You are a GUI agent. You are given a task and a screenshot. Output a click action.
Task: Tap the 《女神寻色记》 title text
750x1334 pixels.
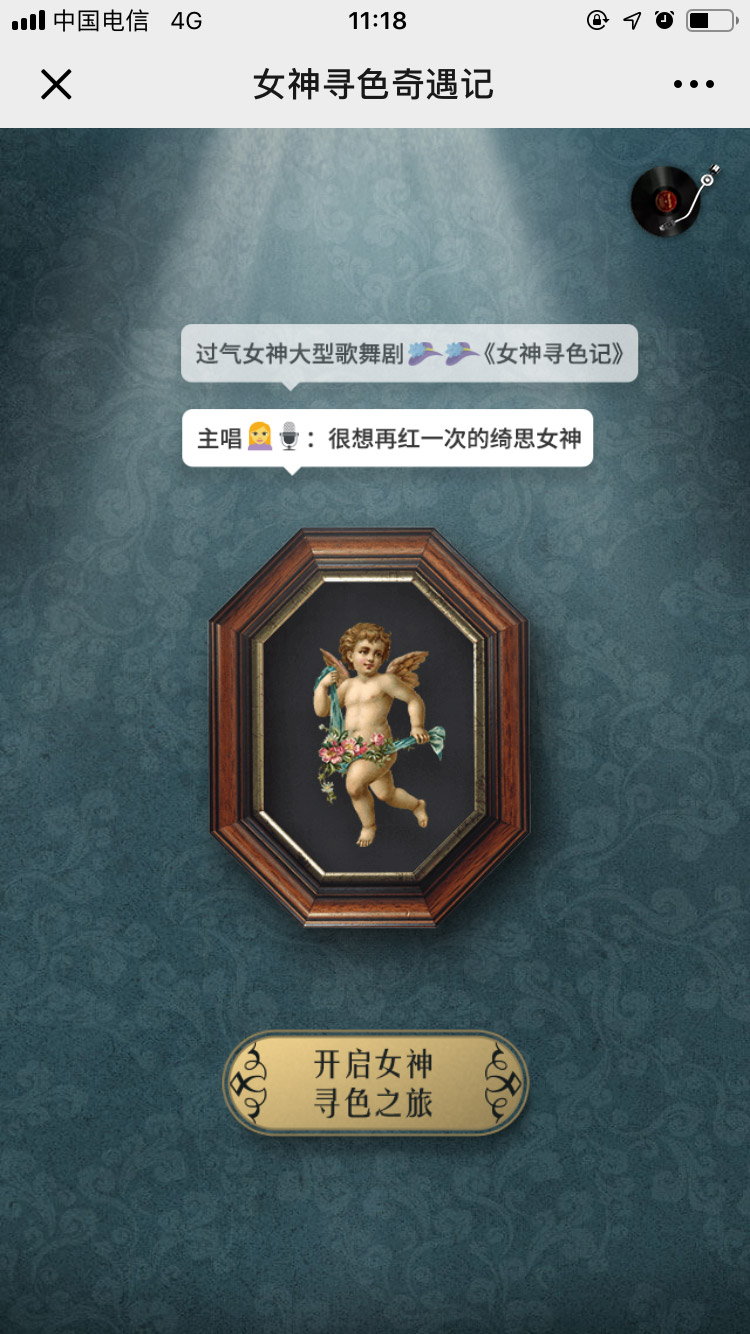[557, 353]
